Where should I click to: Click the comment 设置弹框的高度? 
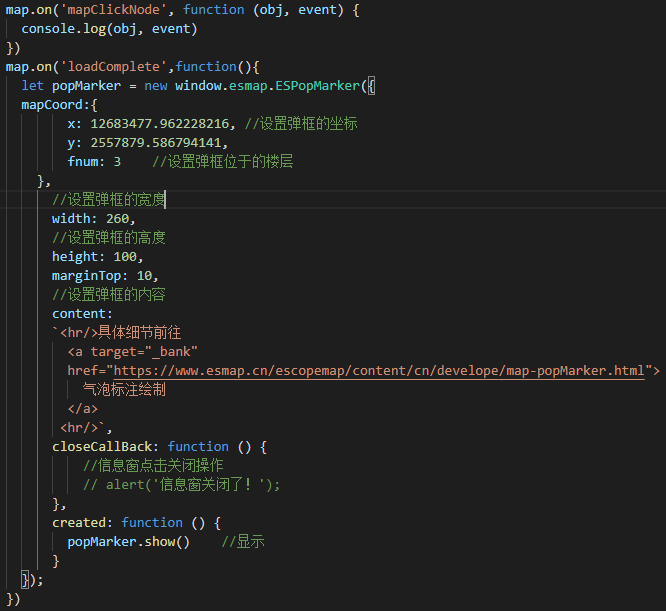point(109,237)
